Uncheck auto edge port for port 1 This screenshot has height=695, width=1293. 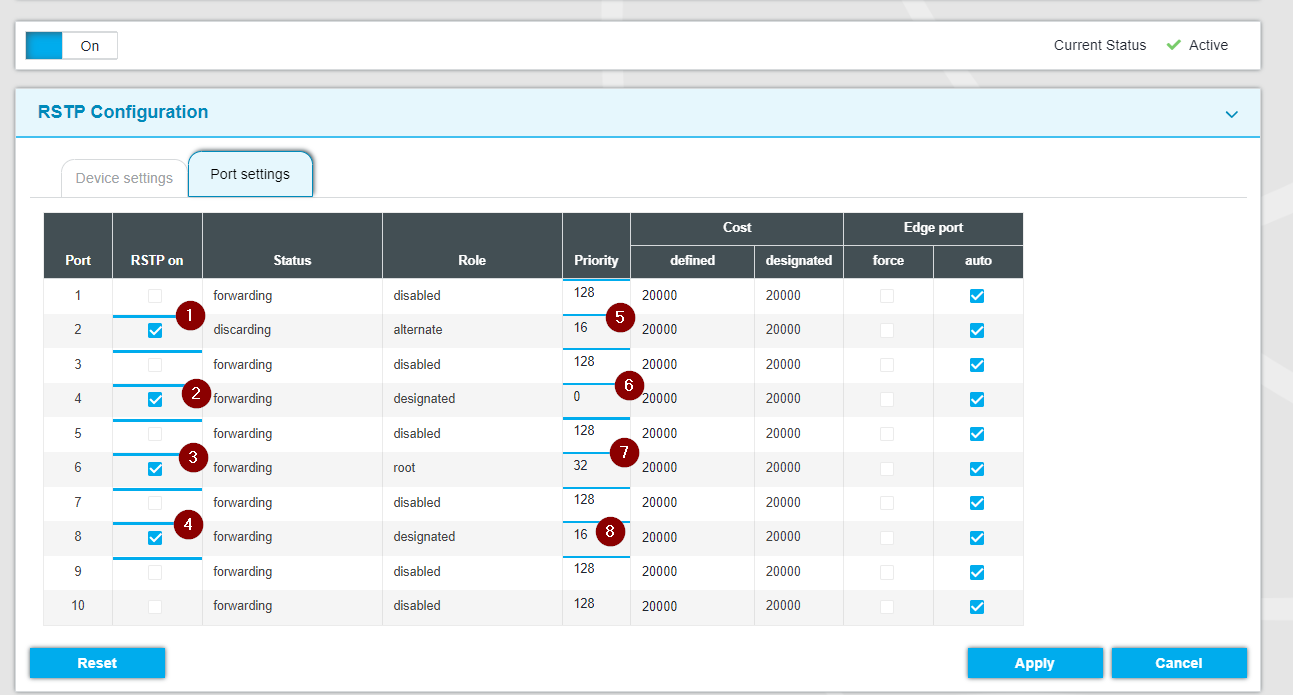[977, 296]
